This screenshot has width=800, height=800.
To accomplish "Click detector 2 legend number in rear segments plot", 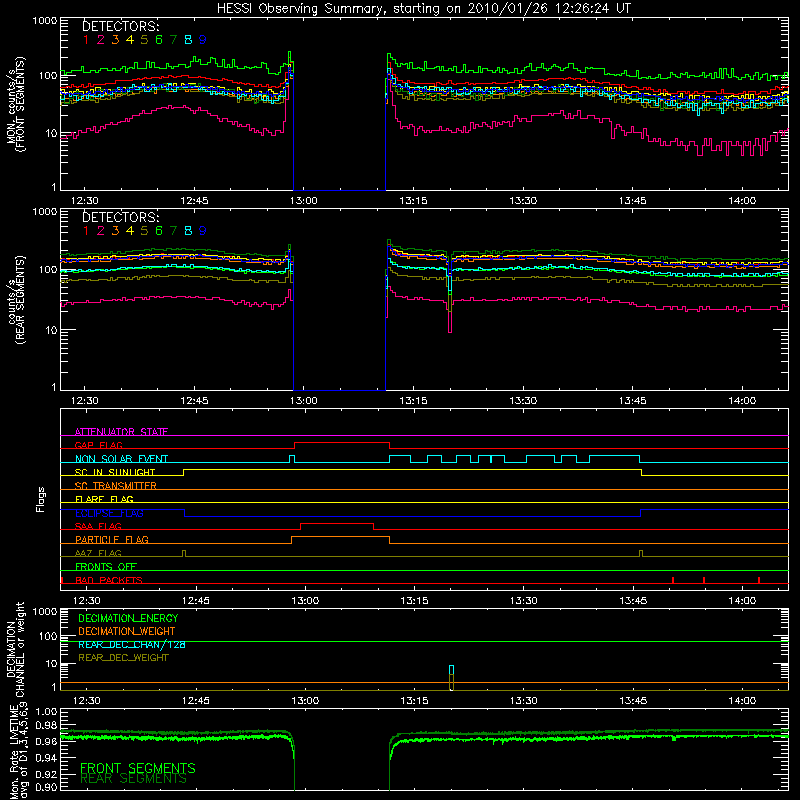I will (101, 231).
